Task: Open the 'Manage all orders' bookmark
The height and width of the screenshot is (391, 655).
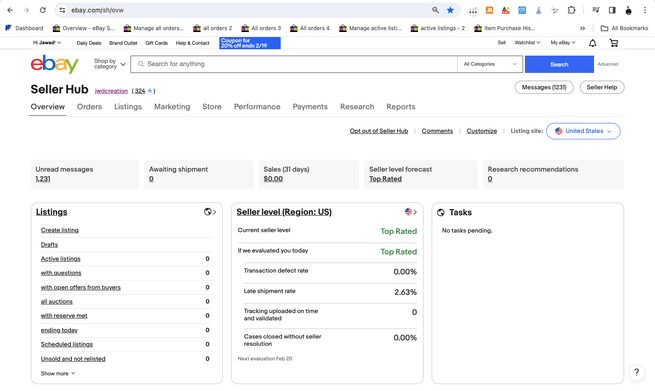Action: click(154, 28)
